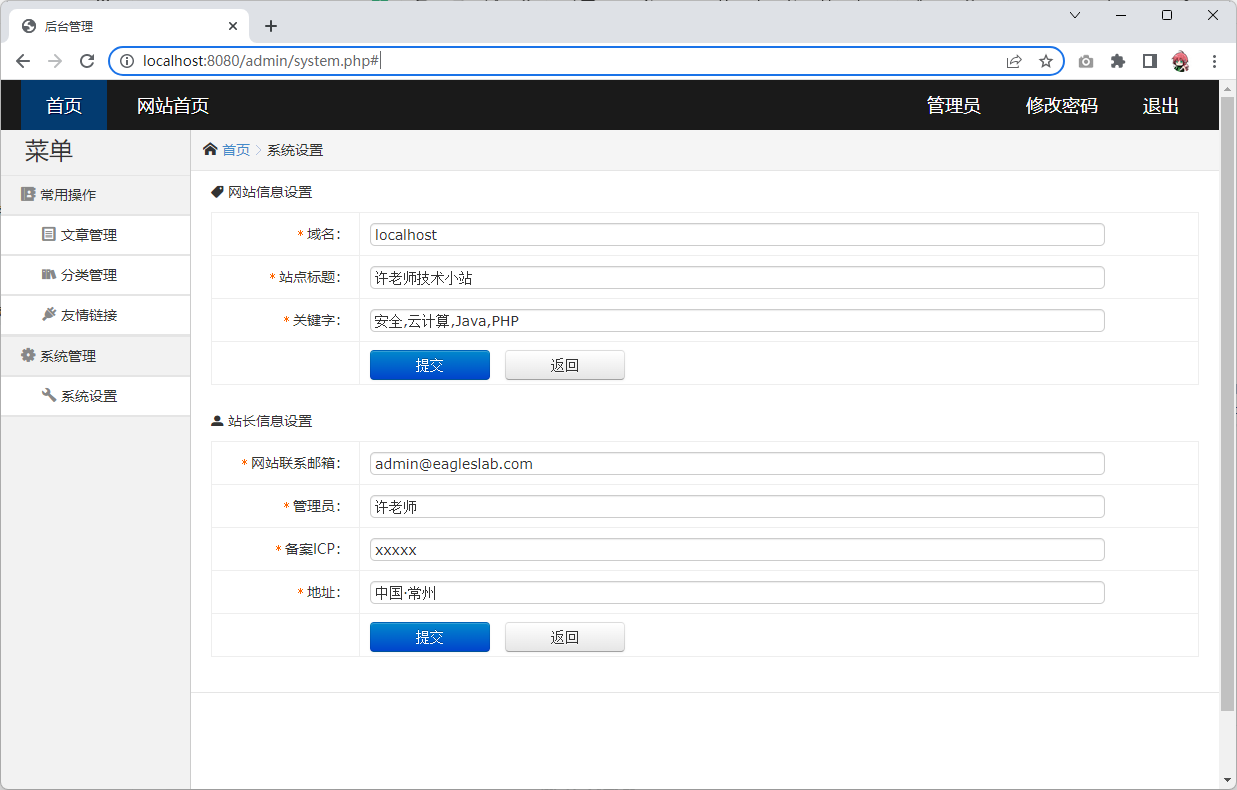The width and height of the screenshot is (1237, 790).
Task: Open 文章管理 in the sidebar
Action: [x=88, y=235]
